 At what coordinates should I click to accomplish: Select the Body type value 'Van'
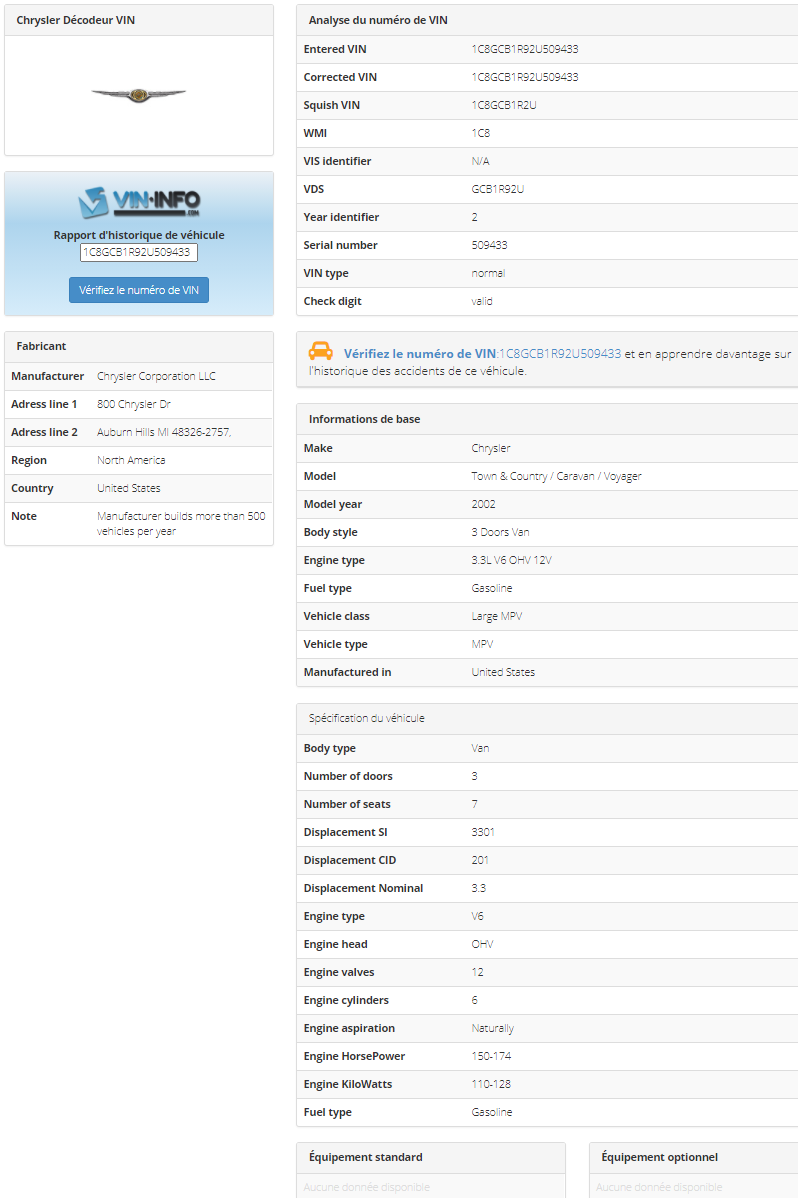click(x=480, y=748)
